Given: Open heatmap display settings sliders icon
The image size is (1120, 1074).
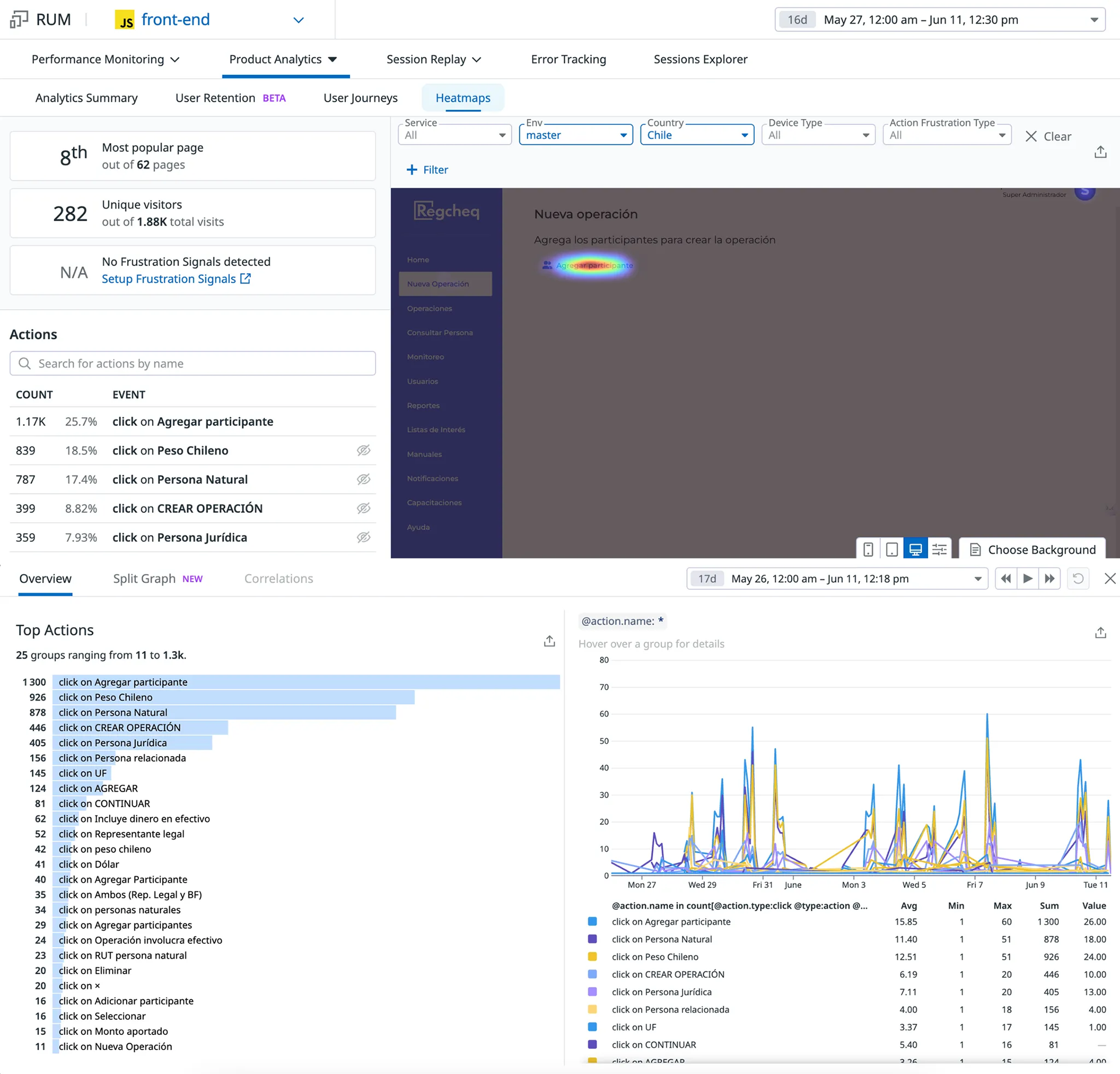Looking at the screenshot, I should [939, 549].
